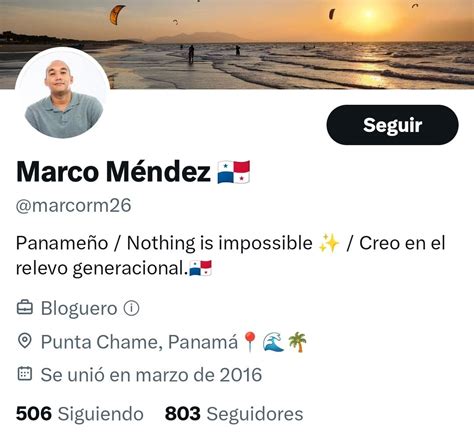Click the @marcorm26 username handle

click(73, 205)
